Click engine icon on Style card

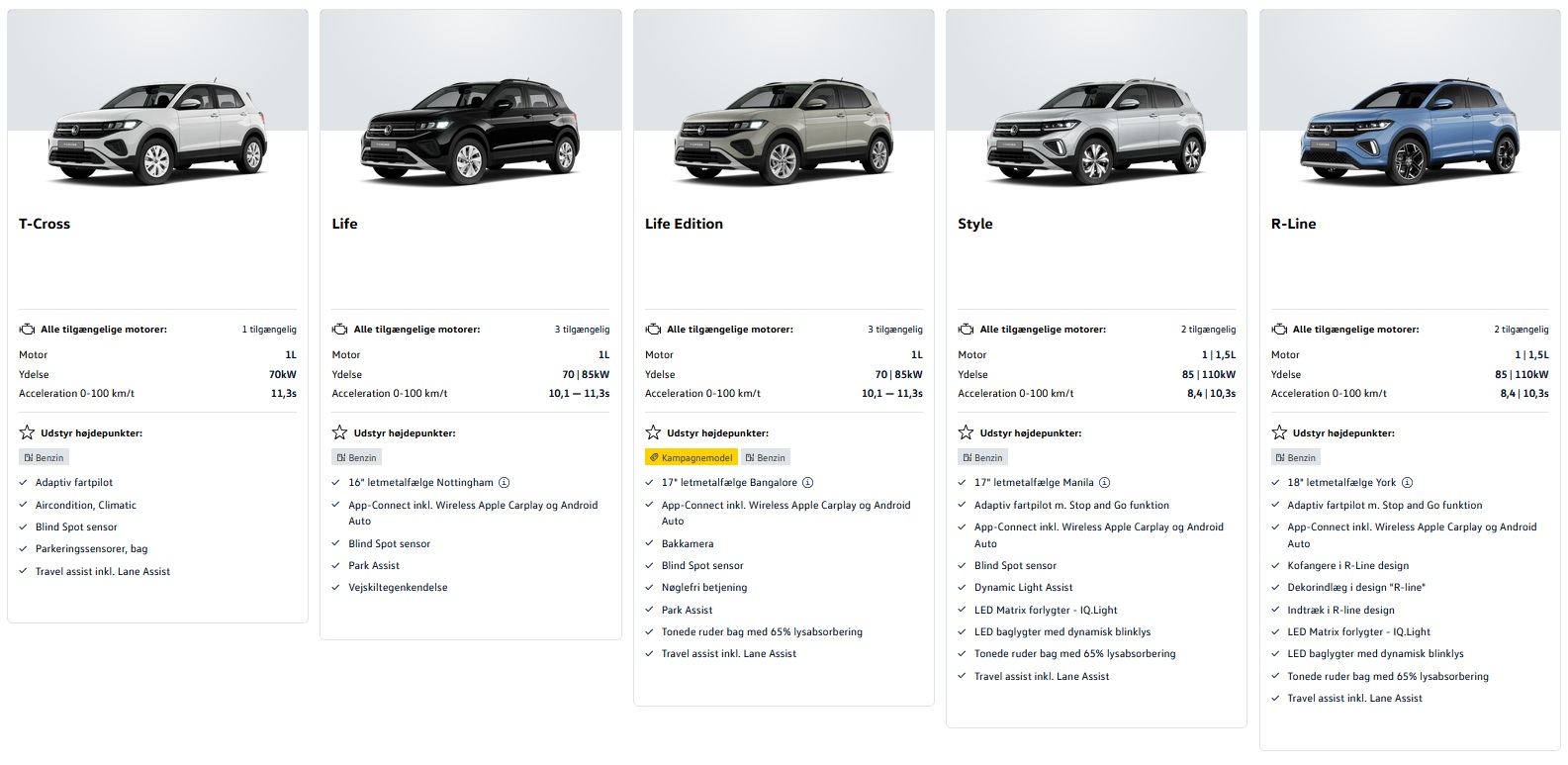[966, 330]
